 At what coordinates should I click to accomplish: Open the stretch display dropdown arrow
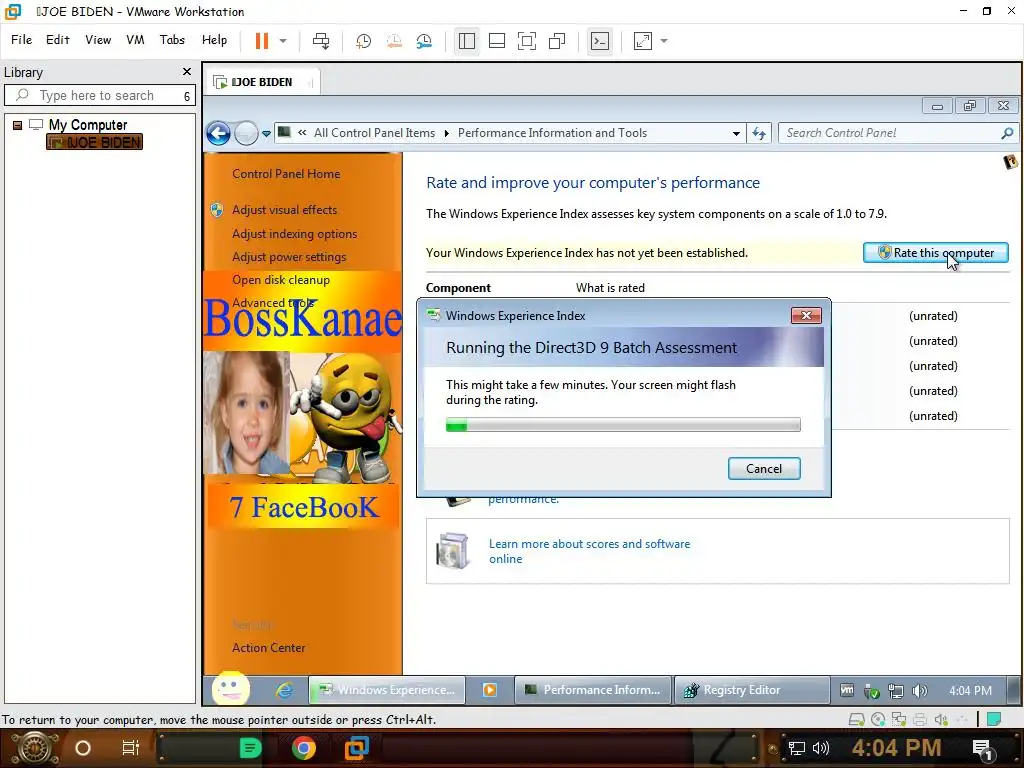point(664,40)
